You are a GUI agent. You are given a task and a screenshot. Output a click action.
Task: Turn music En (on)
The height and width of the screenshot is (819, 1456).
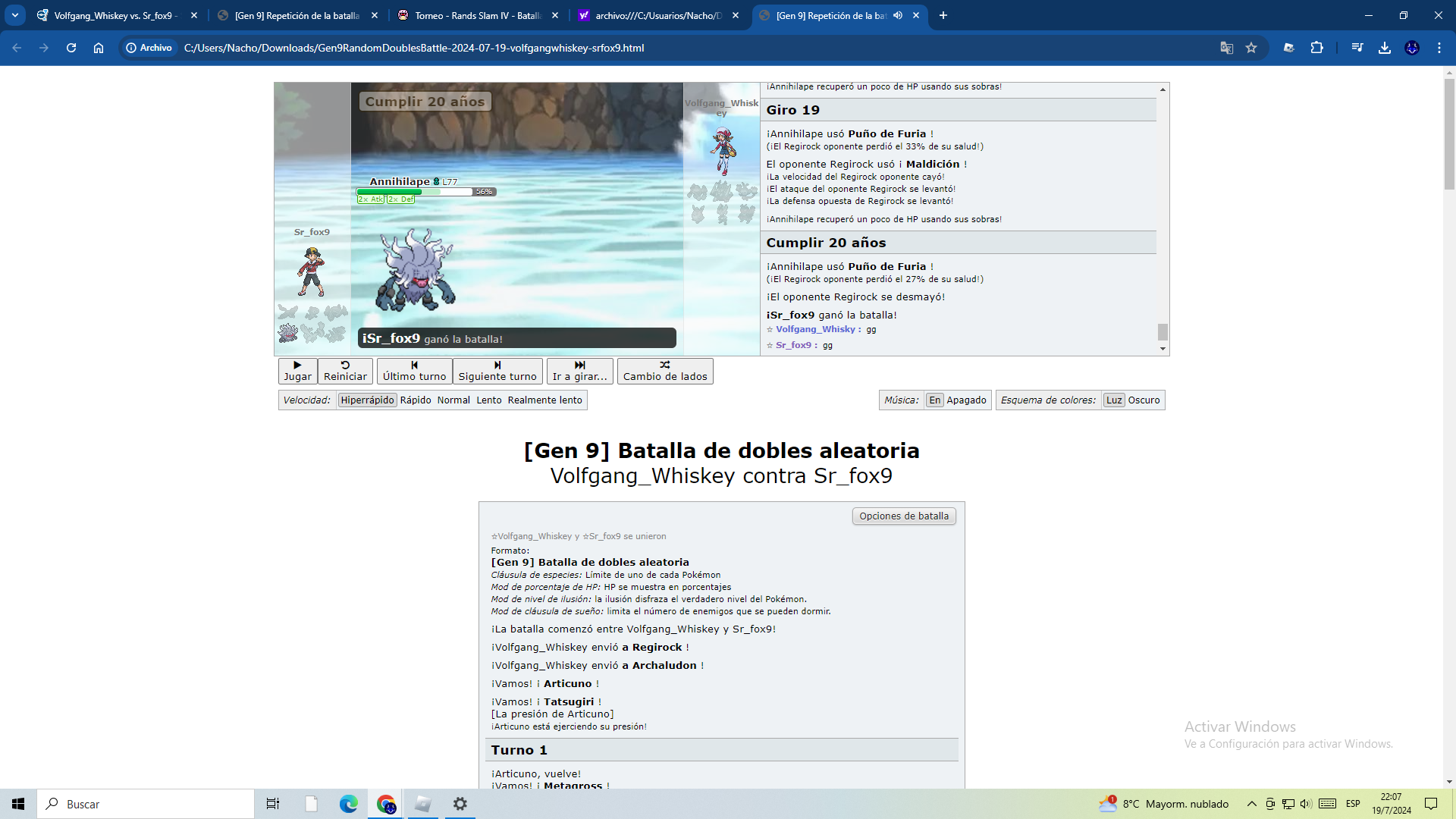pyautogui.click(x=935, y=400)
